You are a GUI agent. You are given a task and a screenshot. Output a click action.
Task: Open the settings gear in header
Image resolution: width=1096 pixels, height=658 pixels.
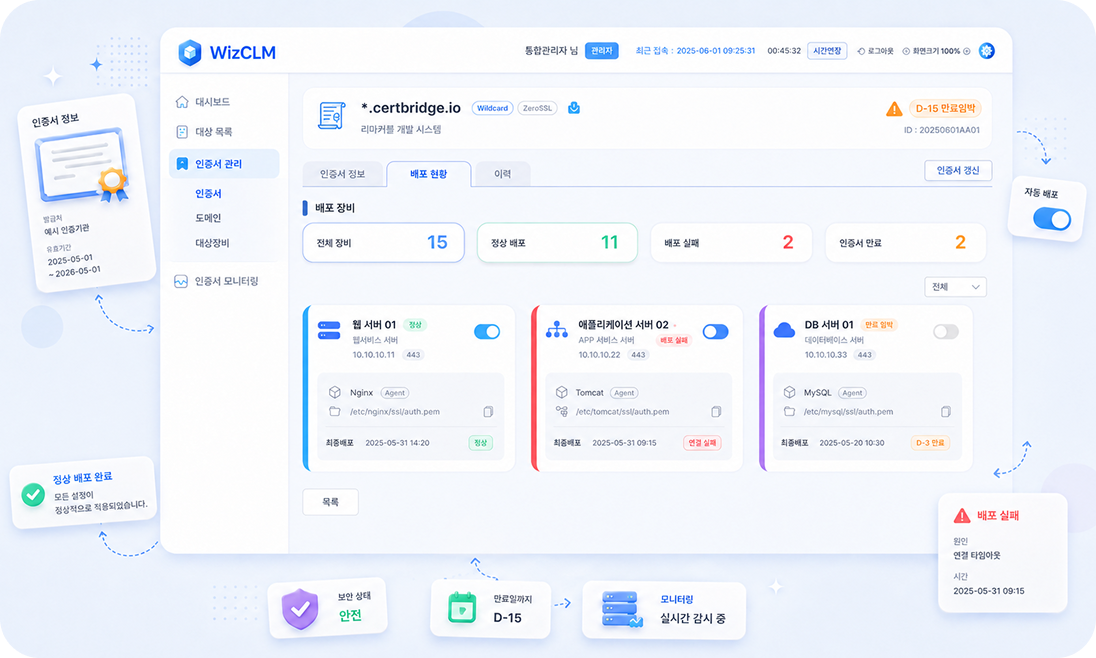click(x=986, y=51)
